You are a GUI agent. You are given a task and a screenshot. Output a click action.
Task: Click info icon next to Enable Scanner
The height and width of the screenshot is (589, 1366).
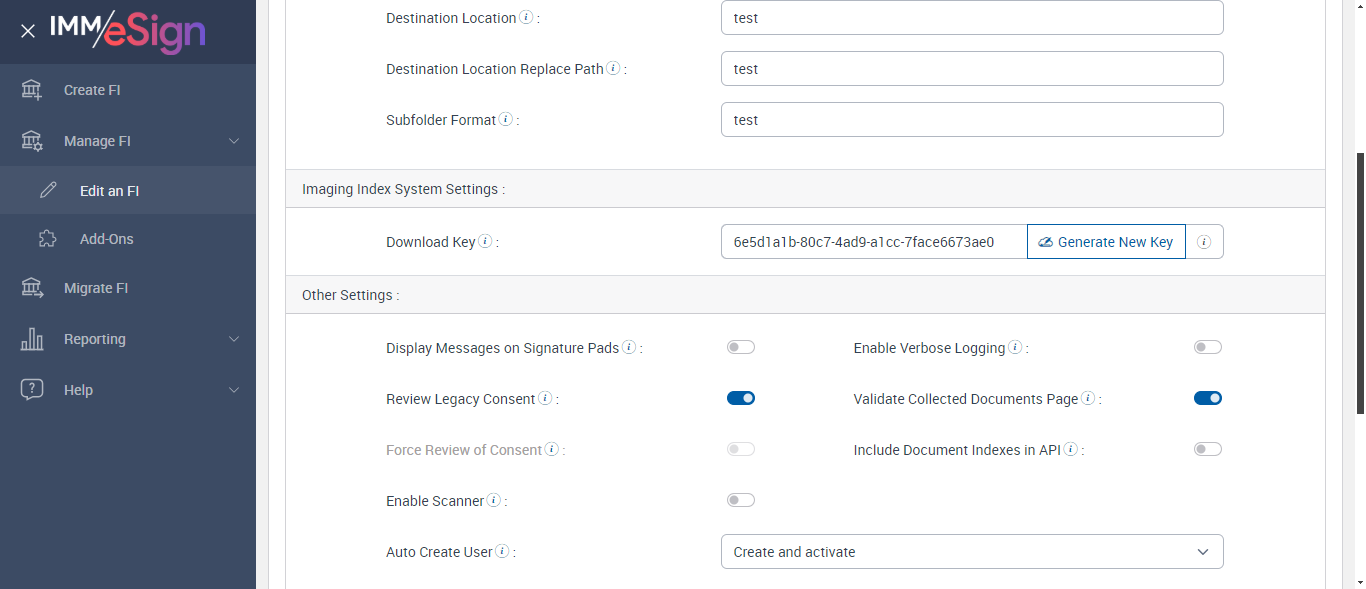tap(494, 501)
